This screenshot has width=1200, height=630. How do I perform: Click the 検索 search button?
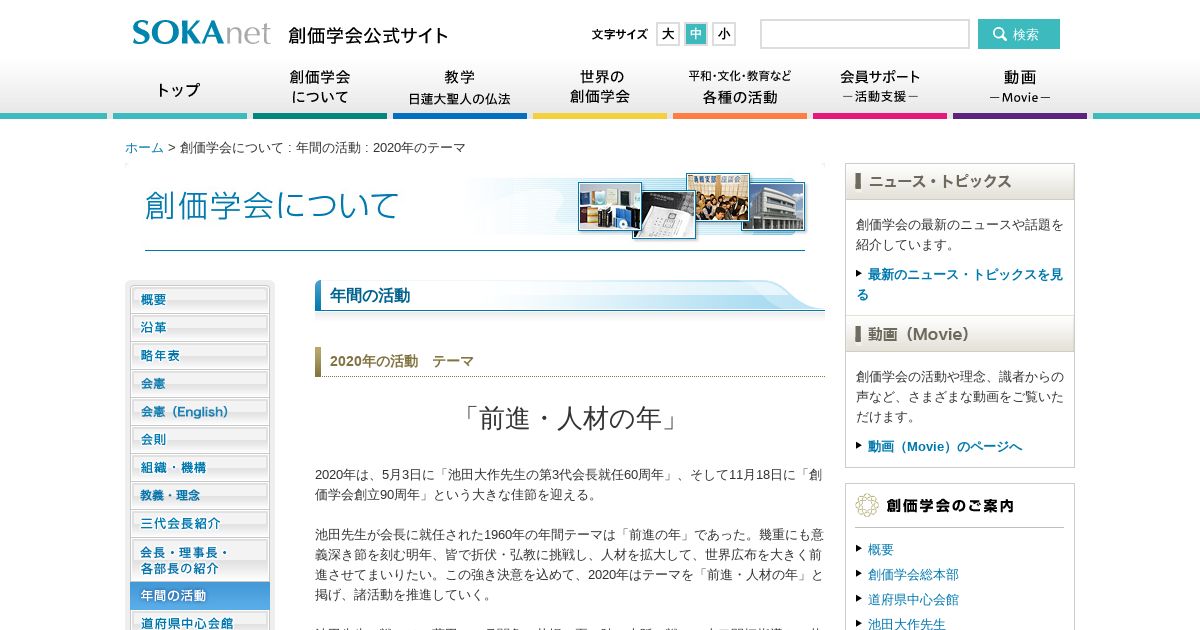tap(1019, 34)
